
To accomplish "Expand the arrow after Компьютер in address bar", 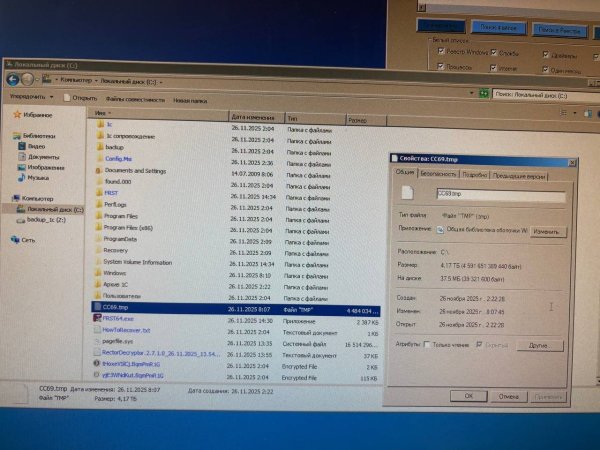I will point(96,80).
